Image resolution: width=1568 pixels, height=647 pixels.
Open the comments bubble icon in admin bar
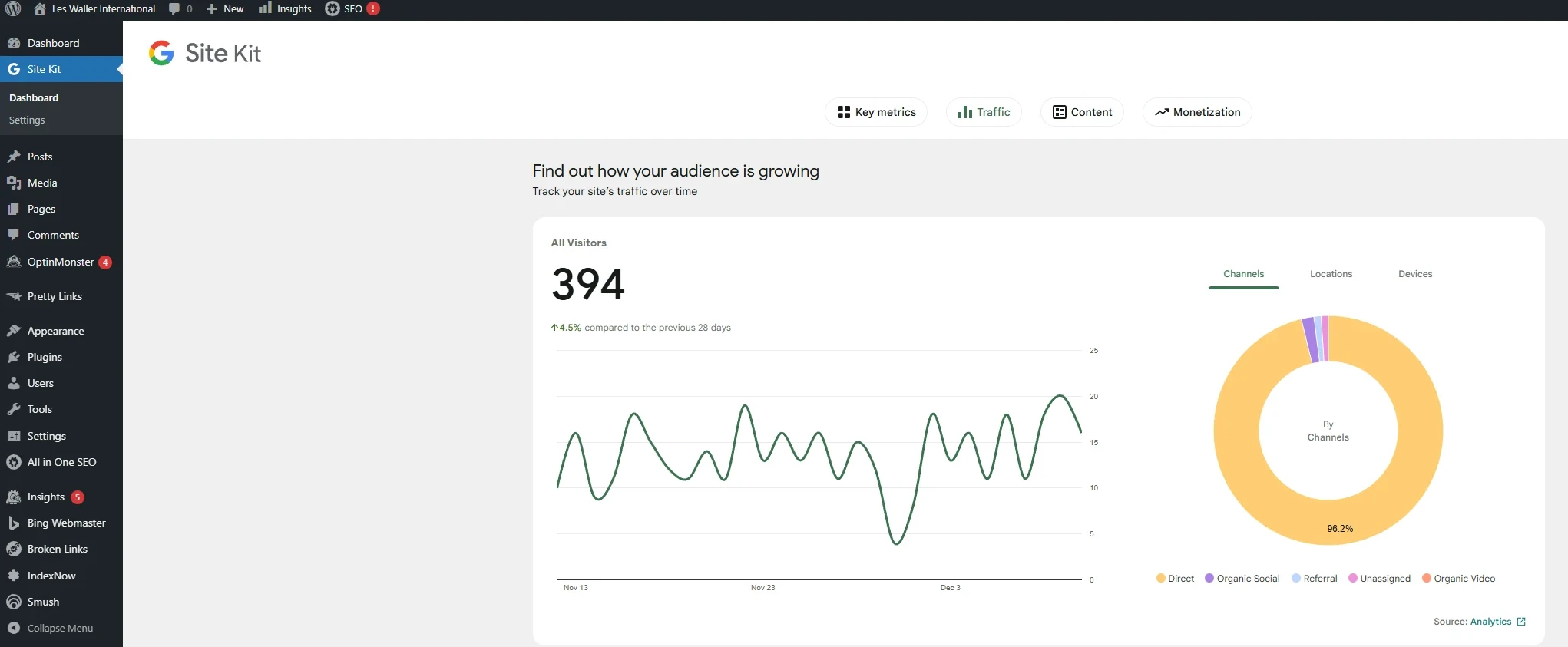(x=174, y=9)
